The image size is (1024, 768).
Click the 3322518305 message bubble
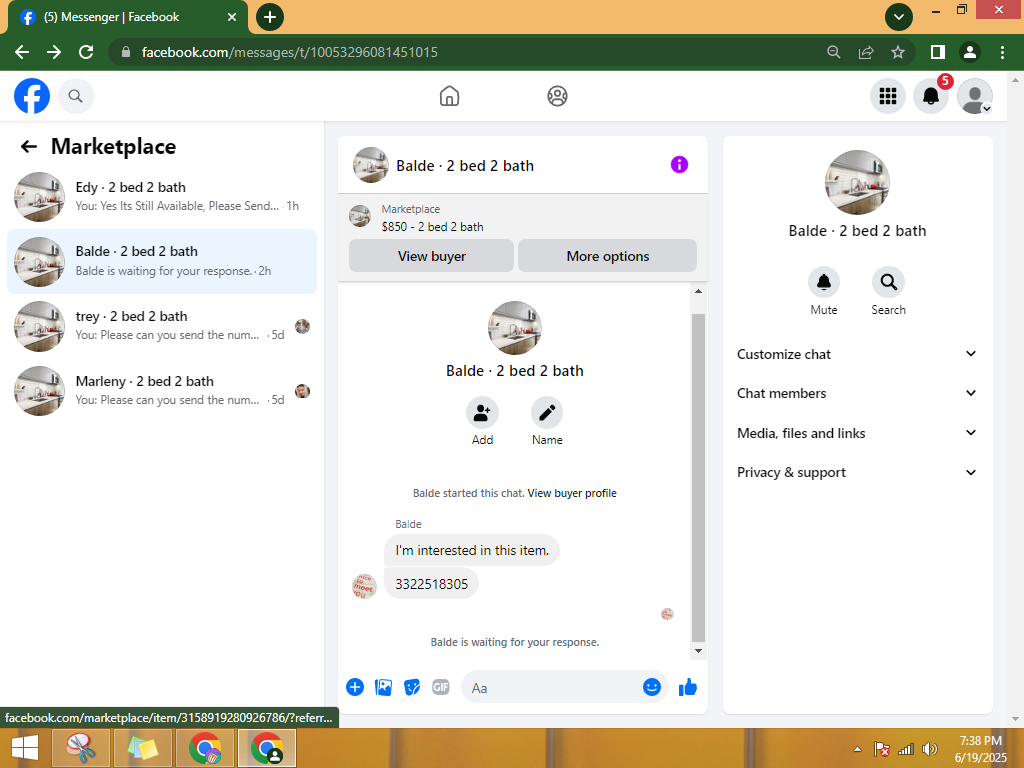(x=431, y=584)
